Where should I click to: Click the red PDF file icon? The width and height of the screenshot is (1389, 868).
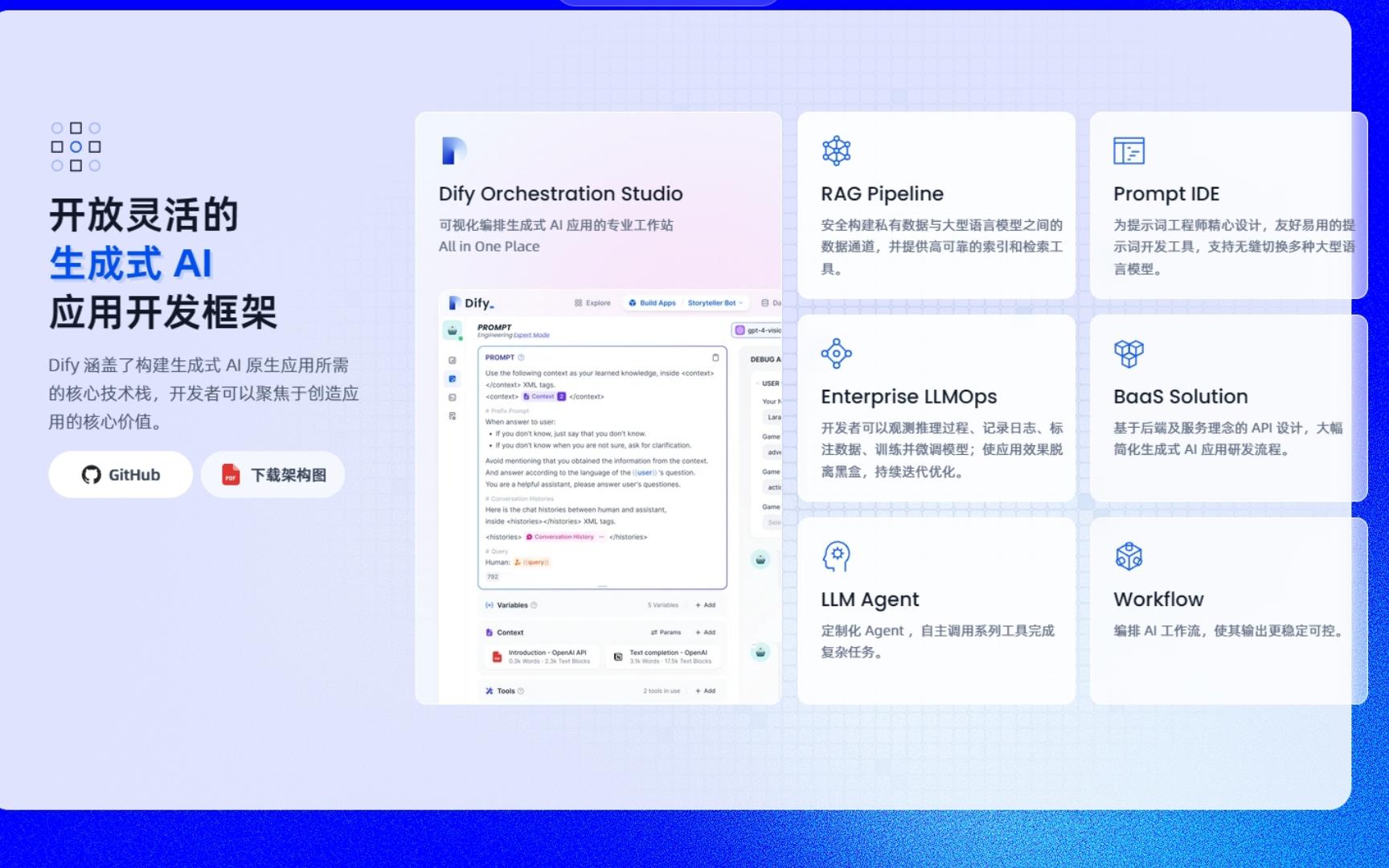point(231,474)
